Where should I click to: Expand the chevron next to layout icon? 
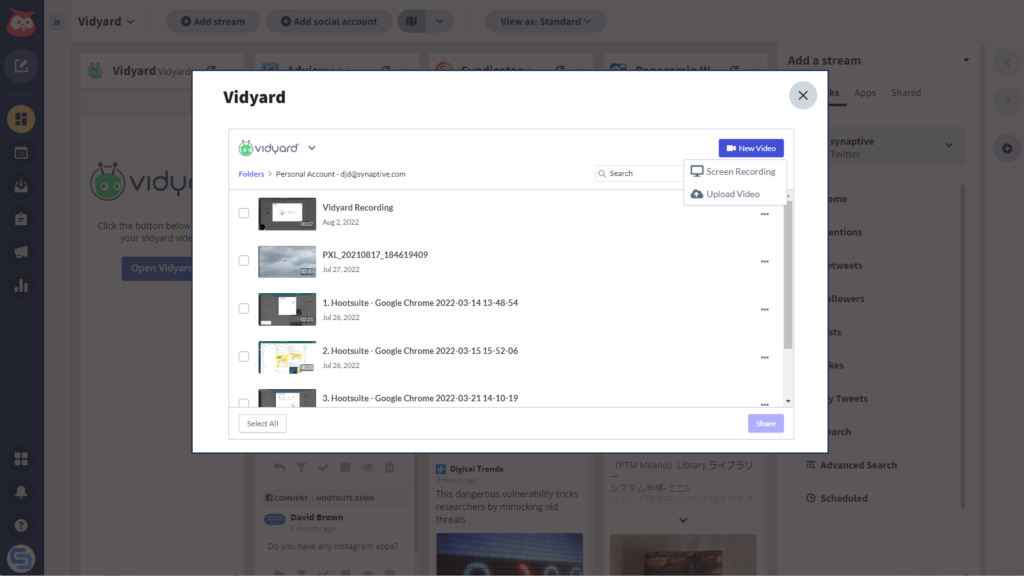click(x=440, y=22)
